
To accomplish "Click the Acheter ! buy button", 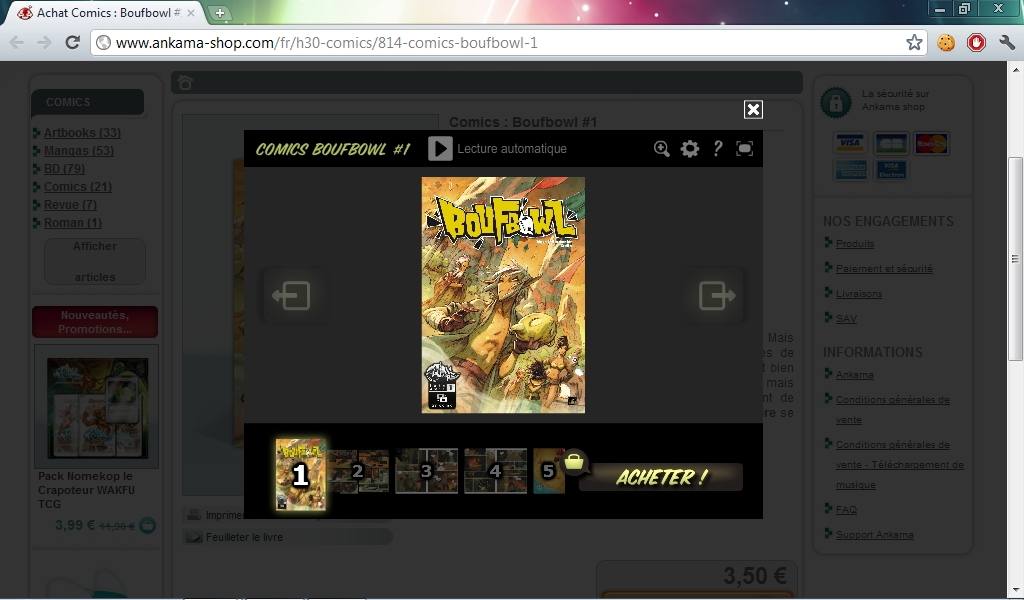I will click(660, 478).
